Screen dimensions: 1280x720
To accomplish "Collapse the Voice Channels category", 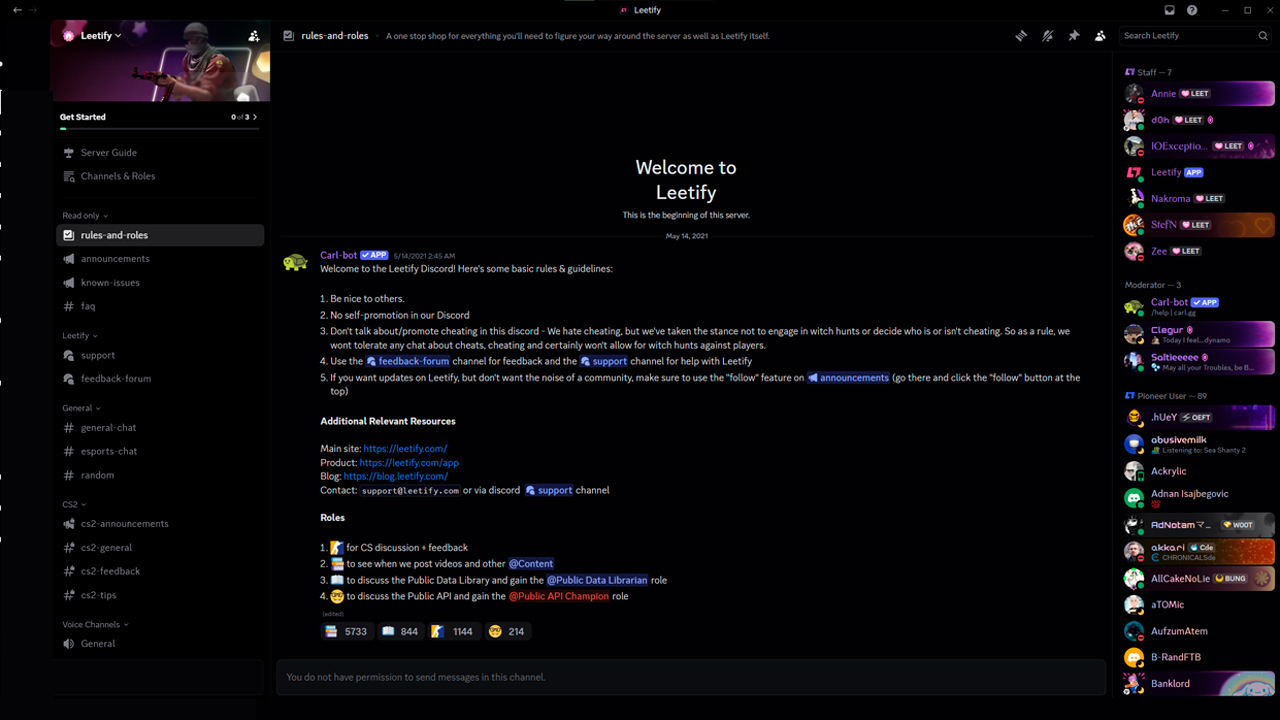I will pos(95,625).
